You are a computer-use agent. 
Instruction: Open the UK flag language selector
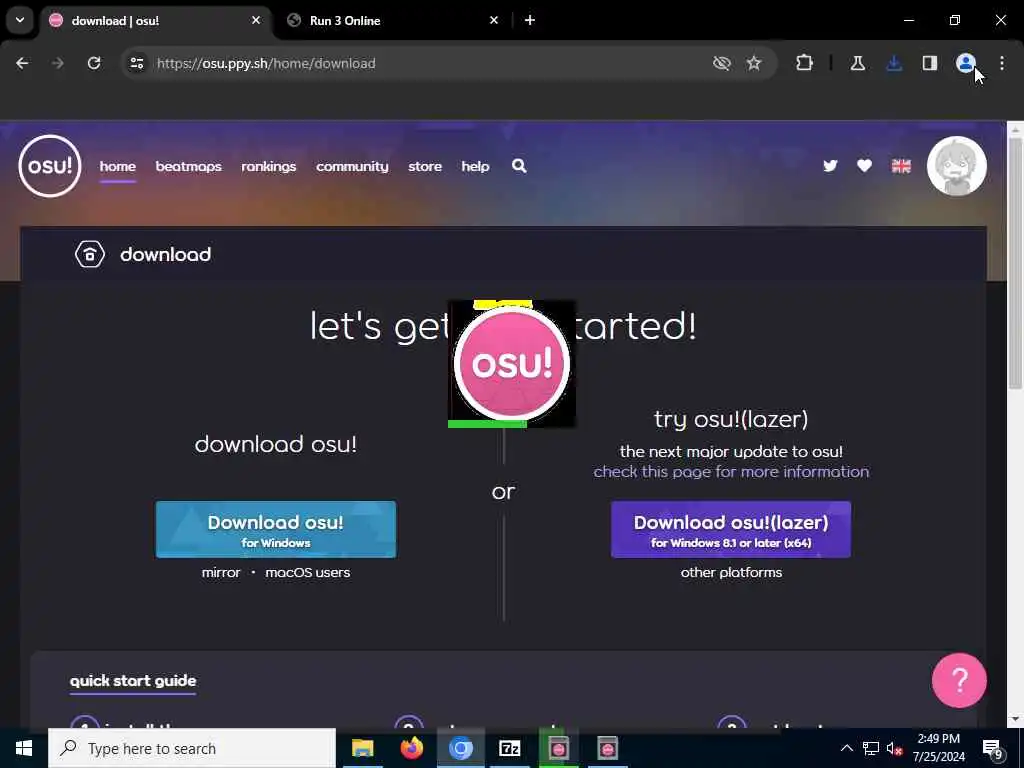(x=901, y=166)
